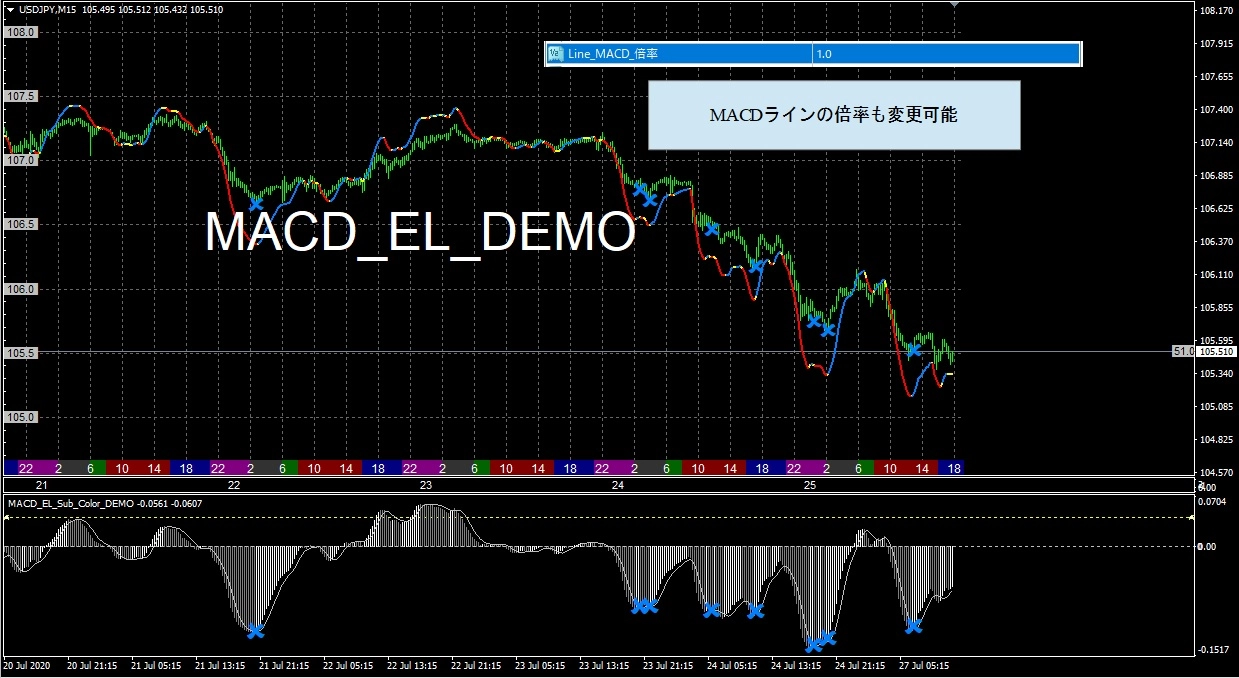The height and width of the screenshot is (678, 1239).
Task: Click 107.400 on the price scale
Action: pyautogui.click(x=1217, y=110)
